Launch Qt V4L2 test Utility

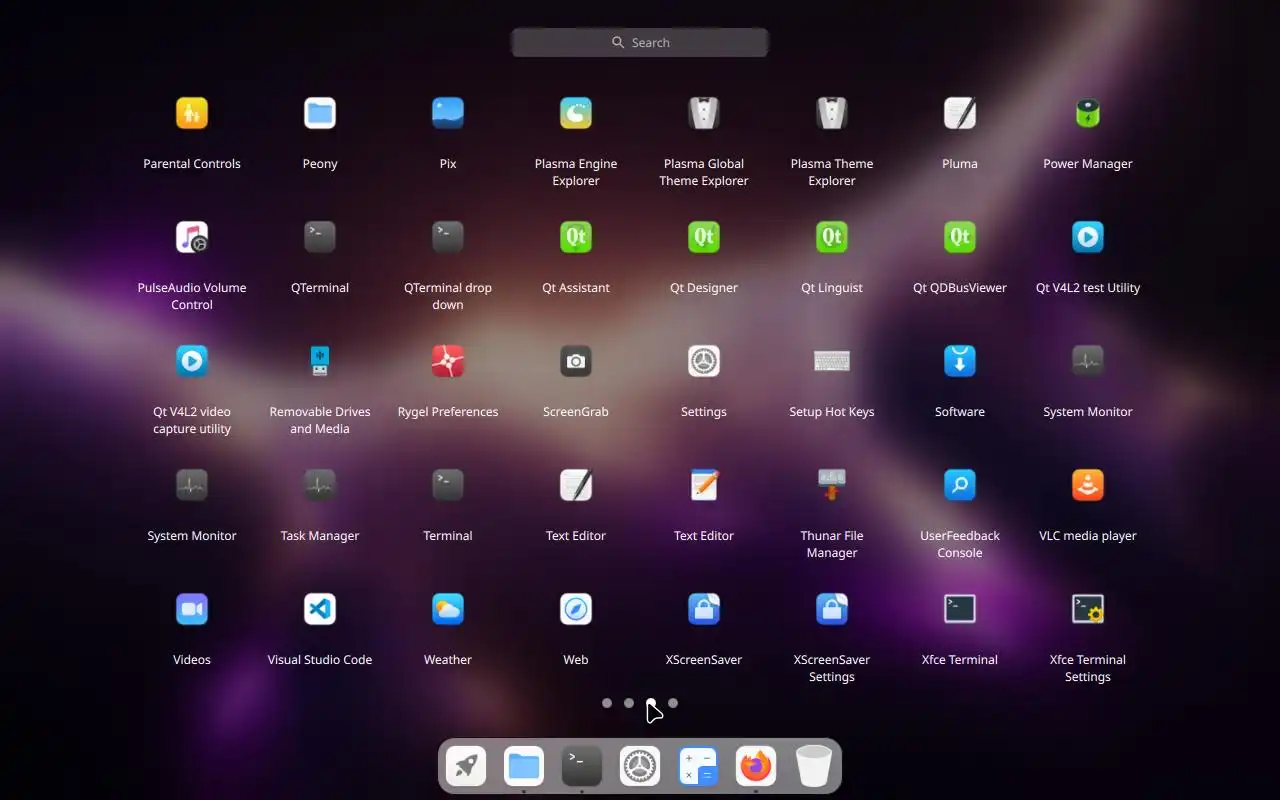click(1088, 237)
